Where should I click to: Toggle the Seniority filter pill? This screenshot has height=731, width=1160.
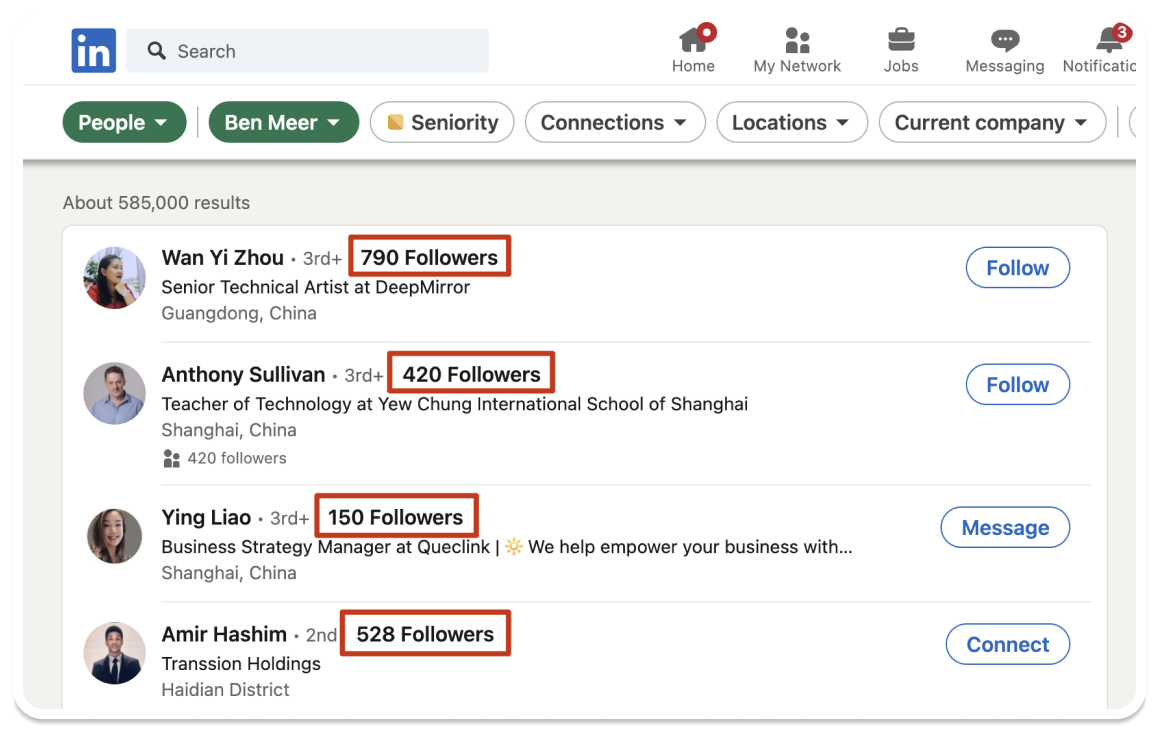pos(442,123)
